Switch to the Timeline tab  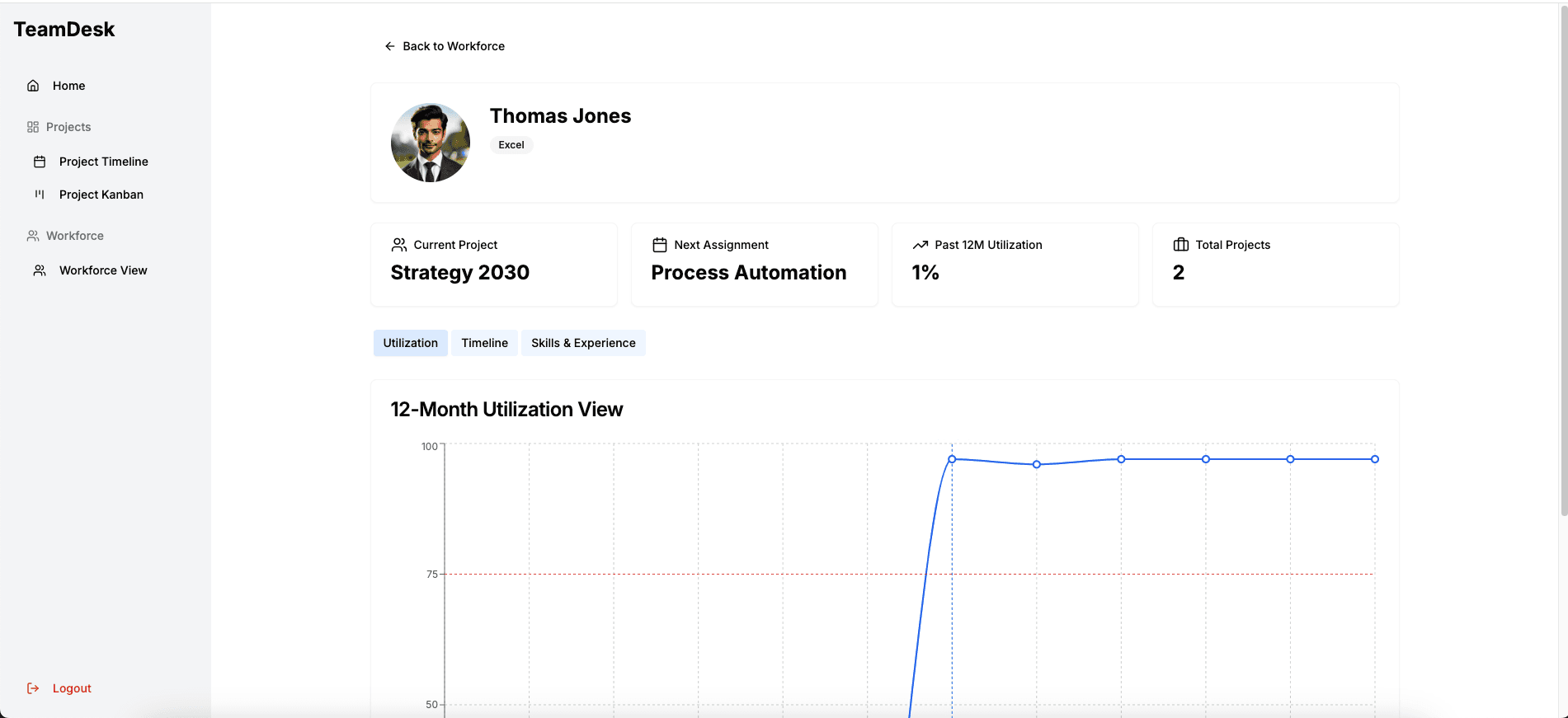[x=484, y=343]
